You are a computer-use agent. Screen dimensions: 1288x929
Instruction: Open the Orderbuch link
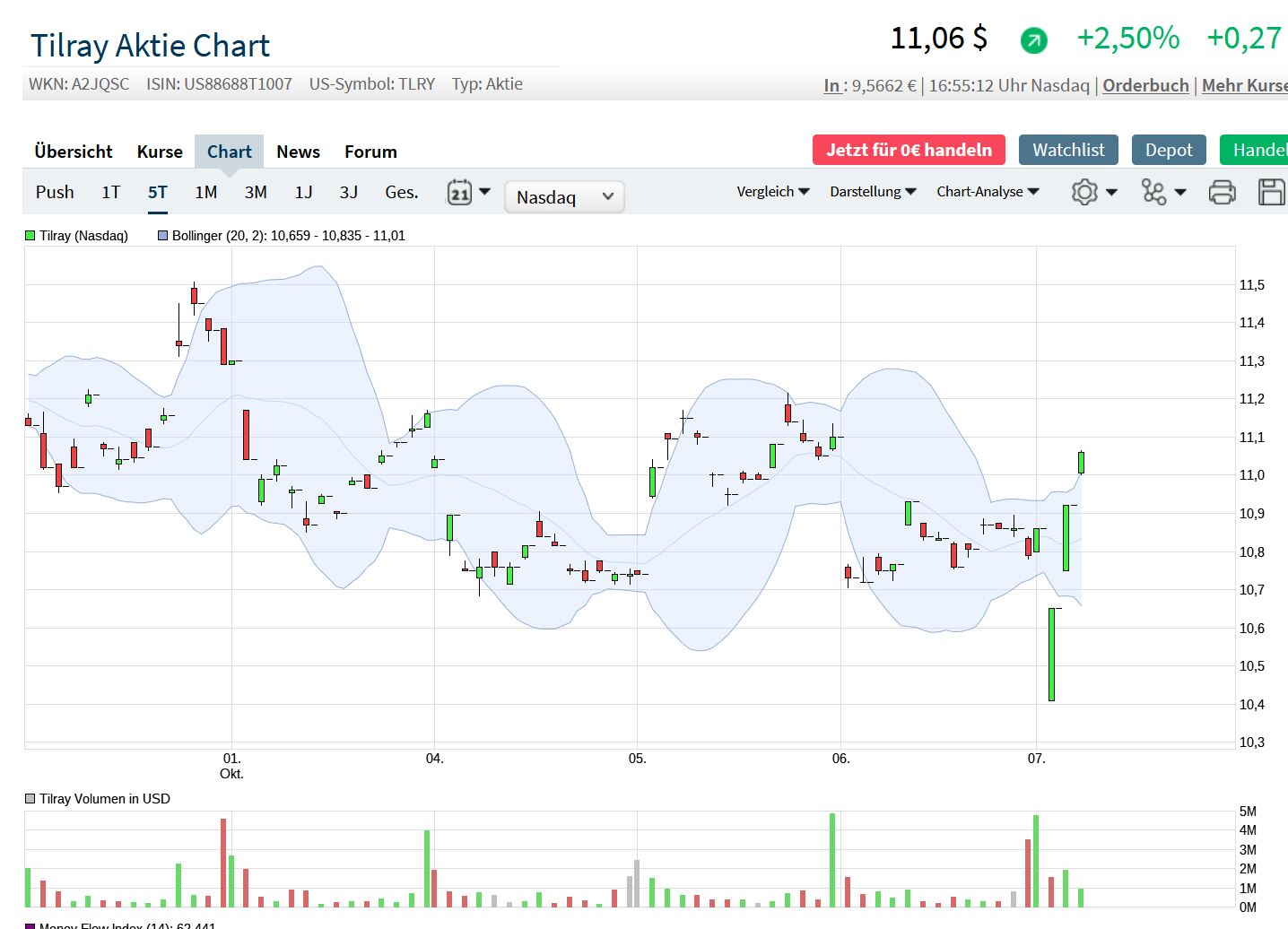[x=1145, y=85]
